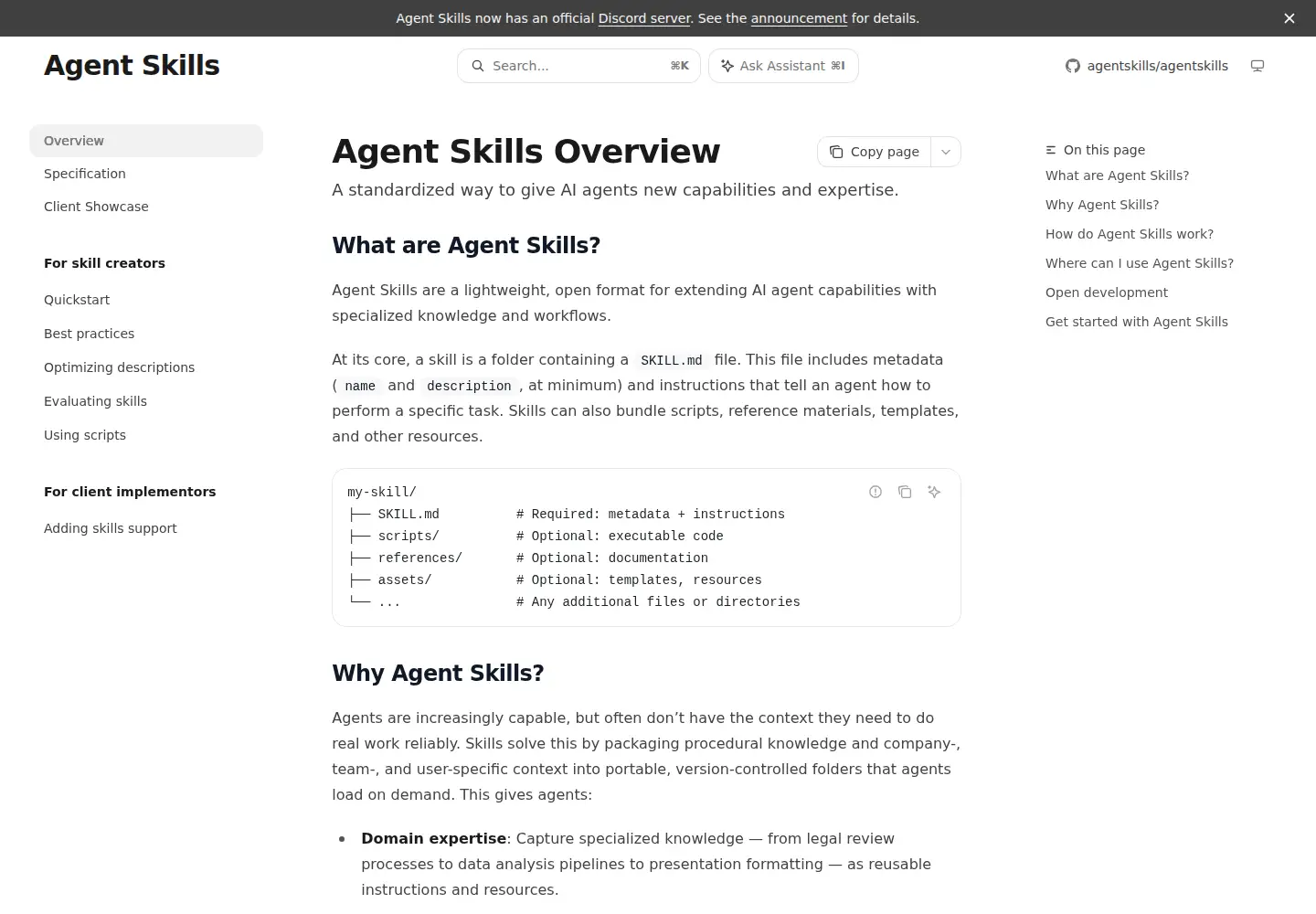Click the Copy page button
The image size is (1316, 914).
[875, 152]
